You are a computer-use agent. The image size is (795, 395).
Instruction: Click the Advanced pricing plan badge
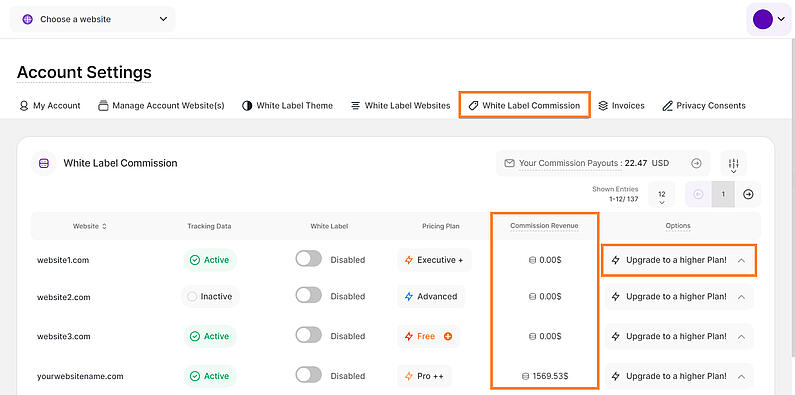click(x=431, y=297)
